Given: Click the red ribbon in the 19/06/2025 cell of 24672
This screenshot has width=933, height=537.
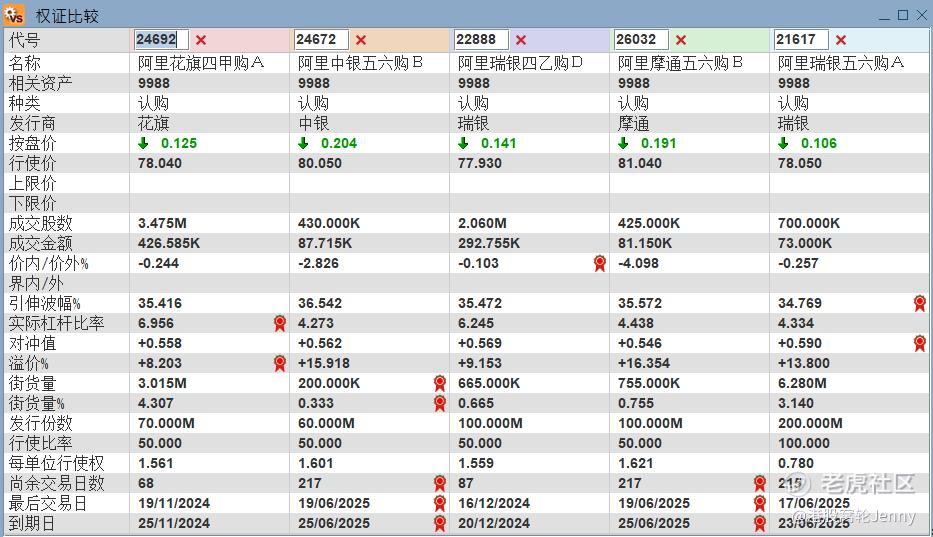Looking at the screenshot, I should pyautogui.click(x=440, y=503).
